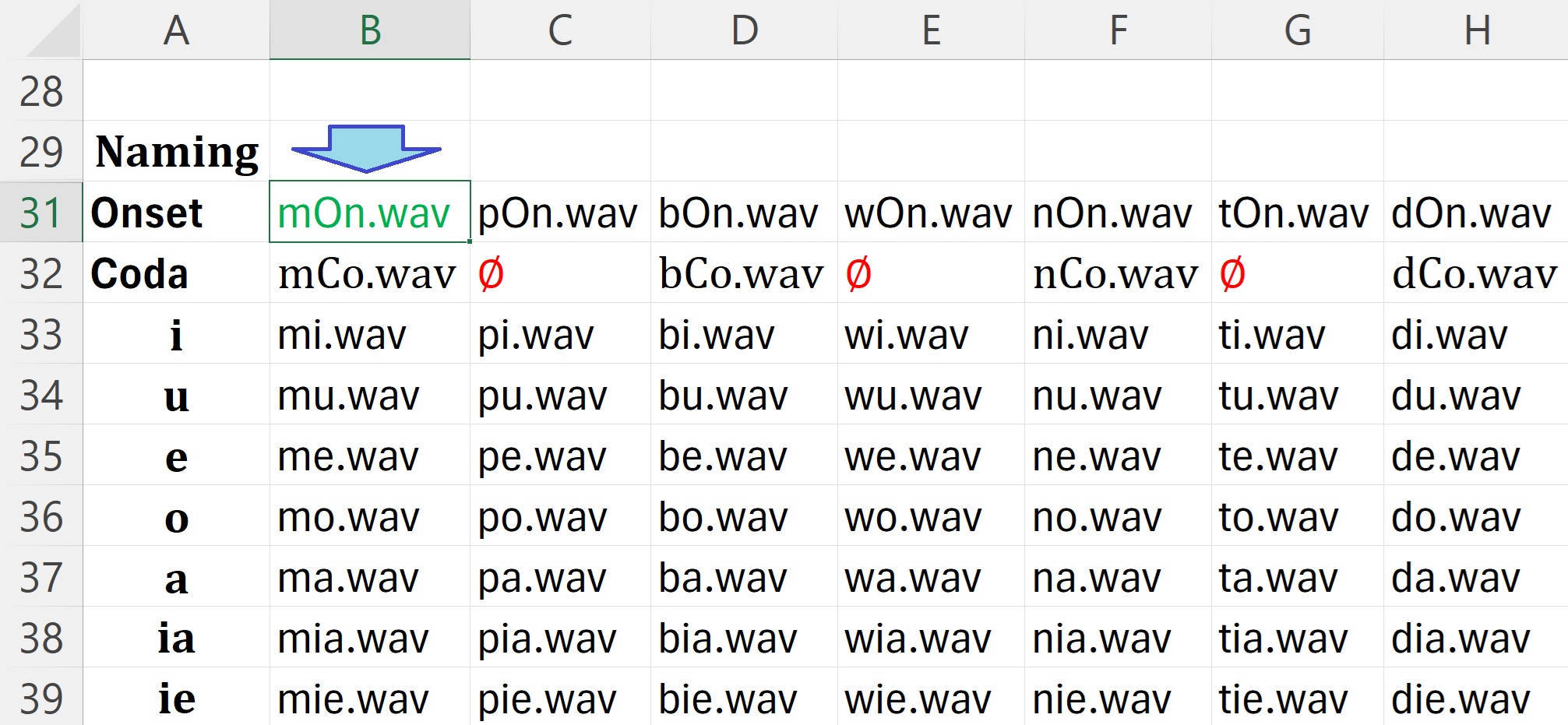Select column B header
Screen dimensions: 1568x725
[370, 30]
